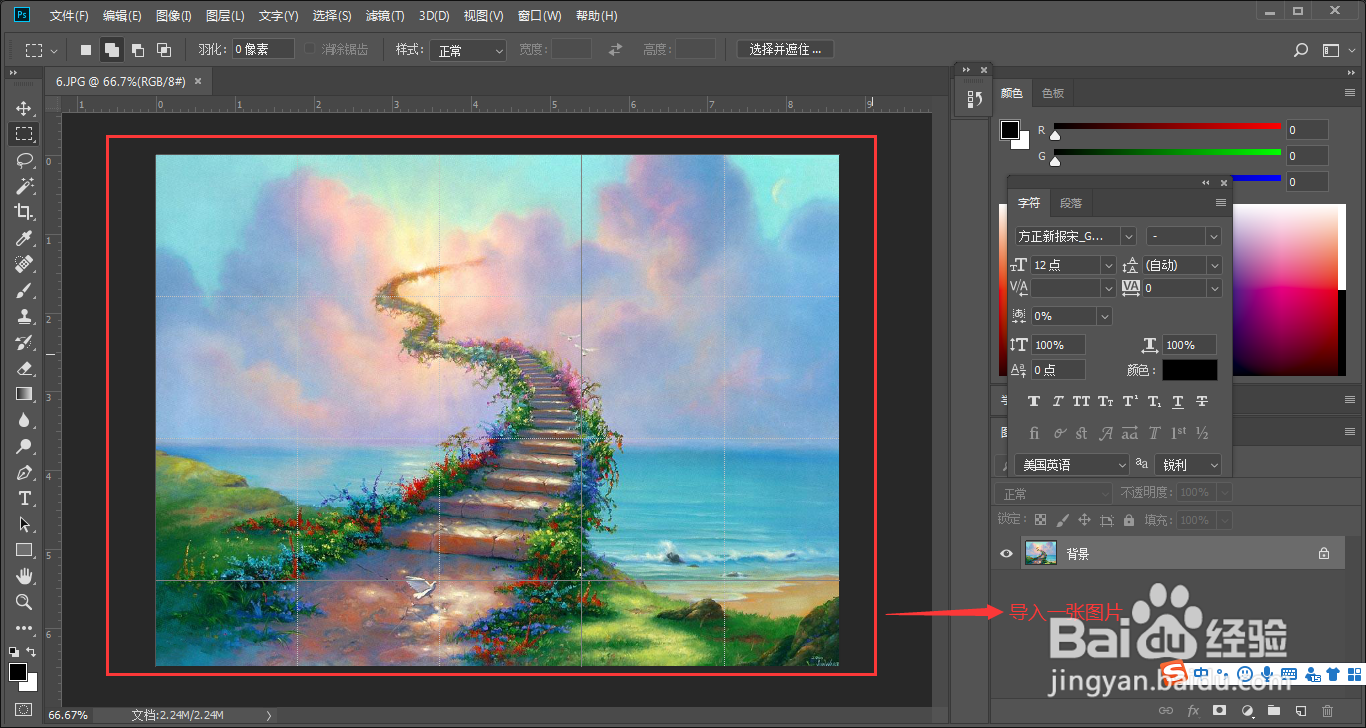Toggle Strikethrough in Character panel
Viewport: 1366px width, 728px height.
[1202, 402]
